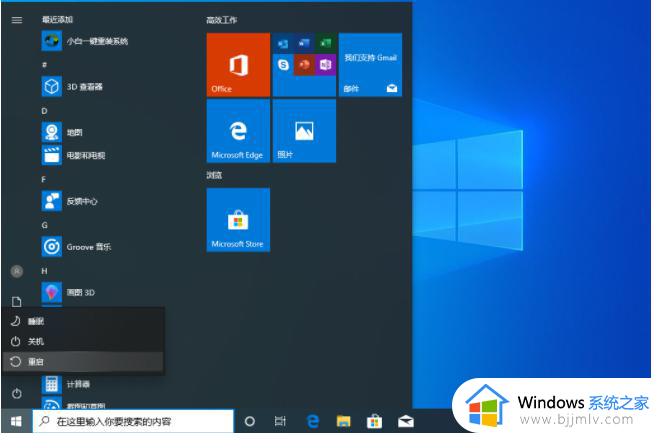Click the Windows Start button
Screen dimensions: 654x433
pyautogui.click(x=16, y=421)
